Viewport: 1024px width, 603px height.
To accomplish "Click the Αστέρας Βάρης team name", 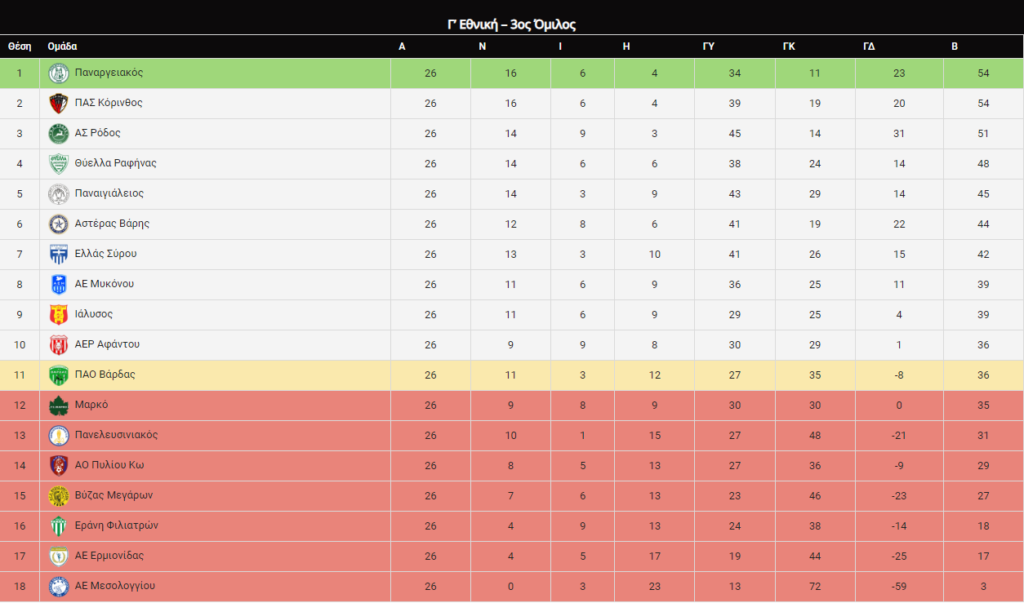I will click(112, 224).
